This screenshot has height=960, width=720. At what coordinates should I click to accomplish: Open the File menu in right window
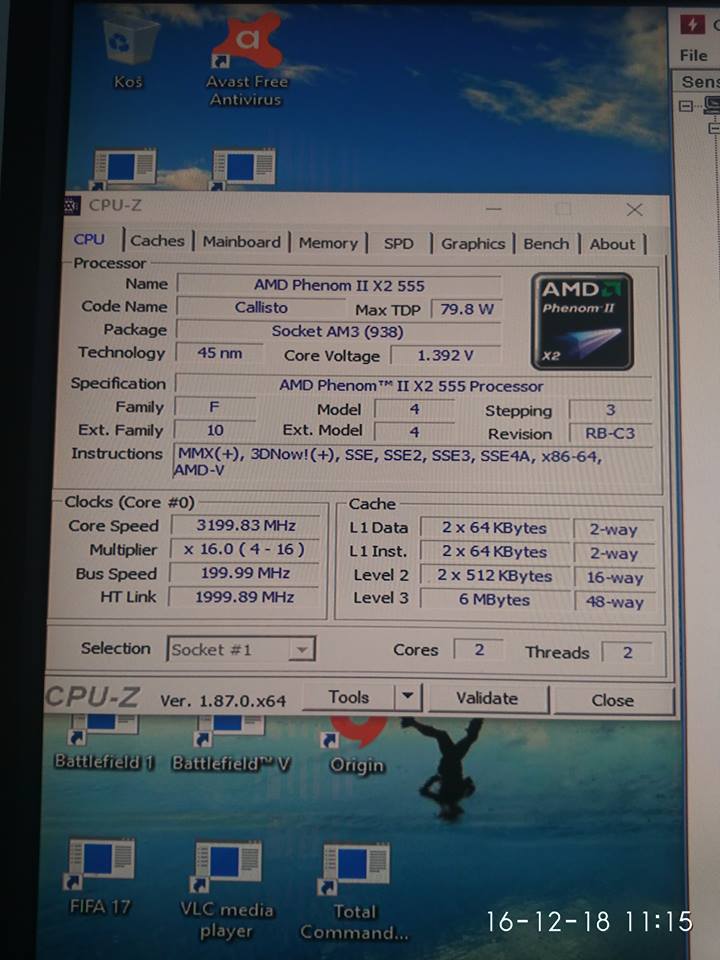point(694,56)
